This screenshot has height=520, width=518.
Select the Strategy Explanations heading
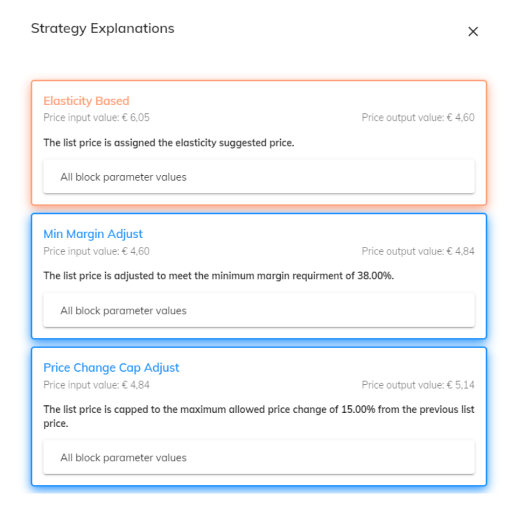coord(103,29)
